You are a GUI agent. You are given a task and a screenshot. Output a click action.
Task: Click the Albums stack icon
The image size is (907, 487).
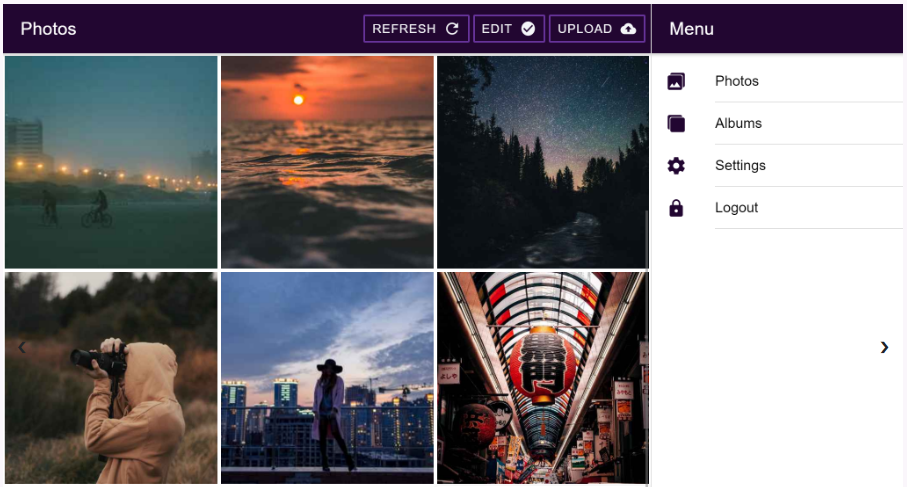click(676, 123)
